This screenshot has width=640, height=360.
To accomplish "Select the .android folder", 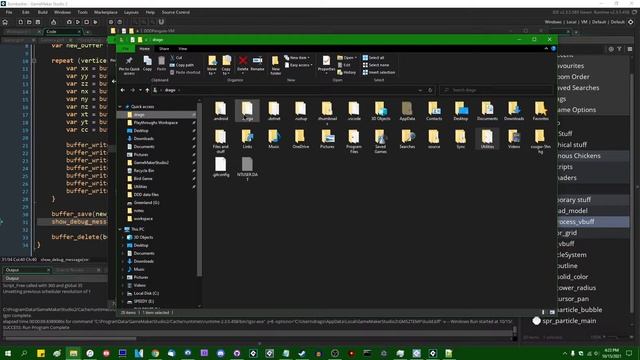I will [220, 111].
